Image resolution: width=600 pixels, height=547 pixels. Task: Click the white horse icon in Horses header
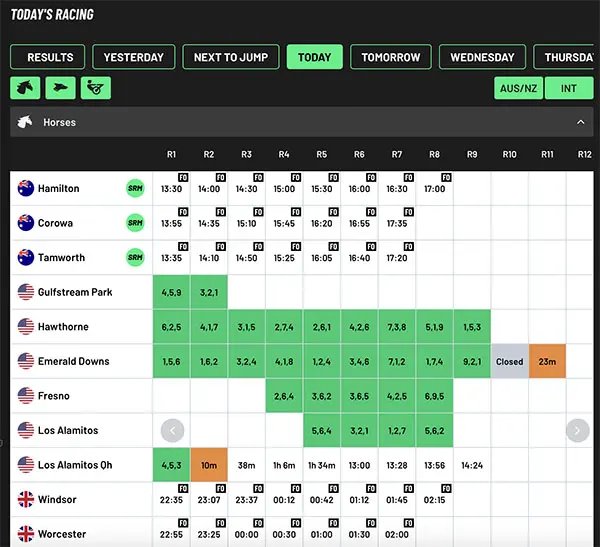point(25,122)
